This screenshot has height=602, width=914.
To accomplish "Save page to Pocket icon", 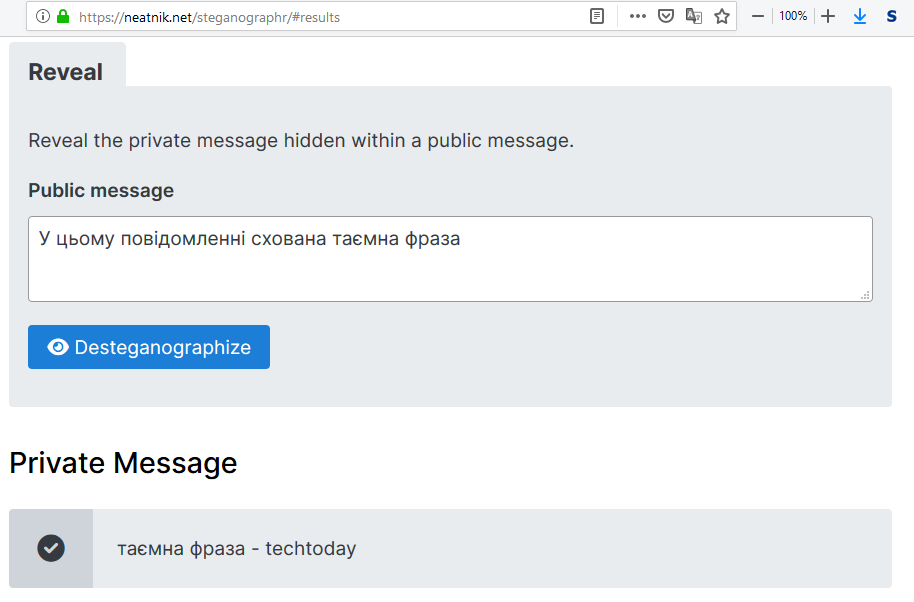I will click(x=665, y=17).
